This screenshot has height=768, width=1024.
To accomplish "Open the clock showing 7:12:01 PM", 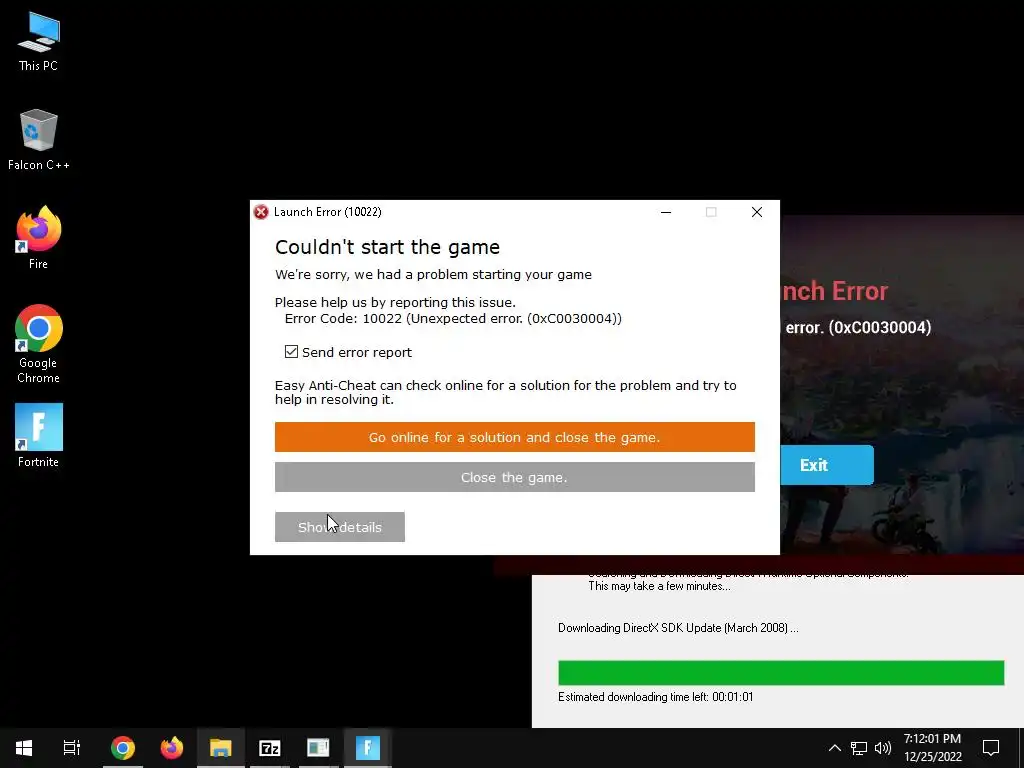I will 933,748.
